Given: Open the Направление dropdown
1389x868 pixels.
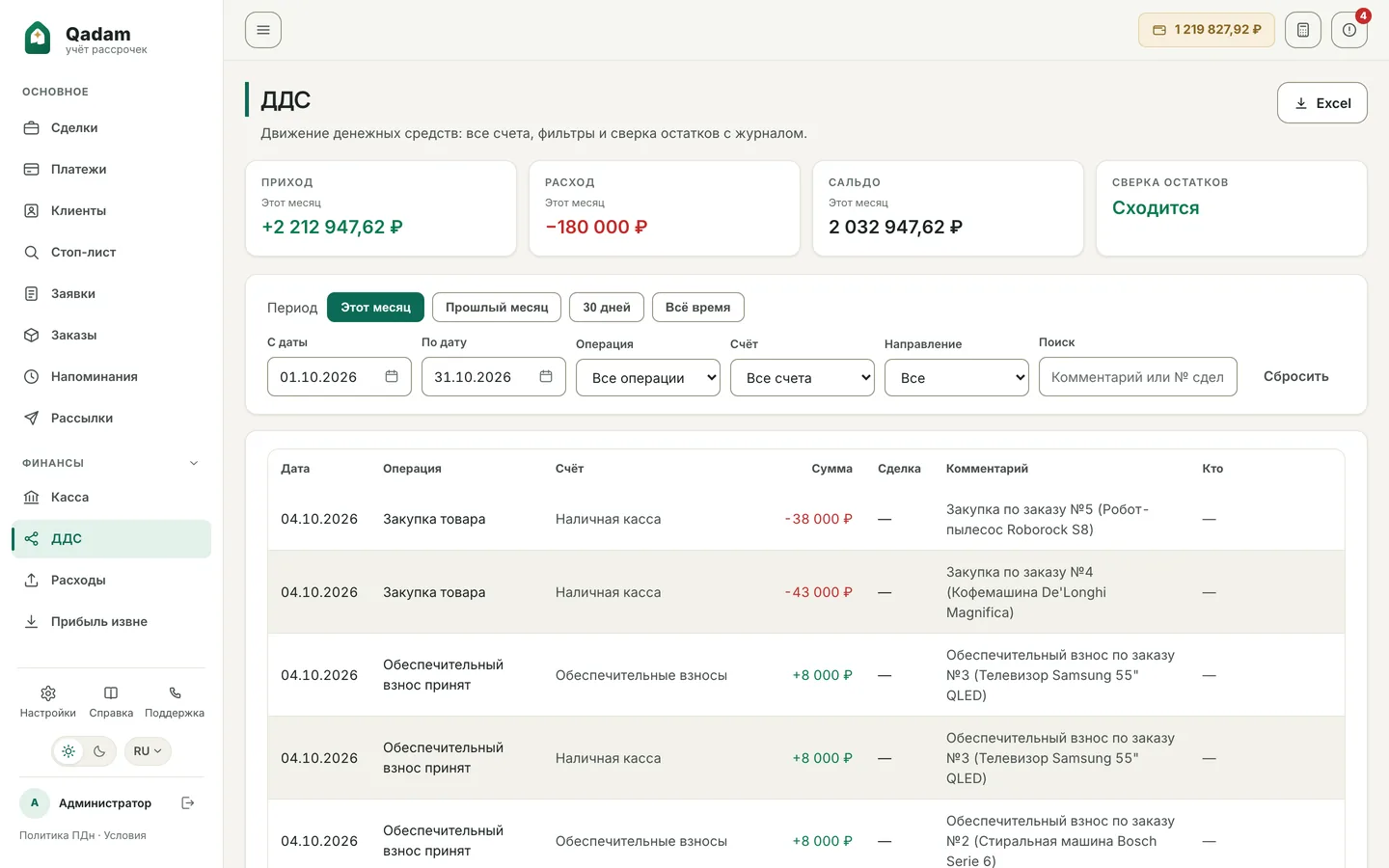Looking at the screenshot, I should pyautogui.click(x=957, y=378).
